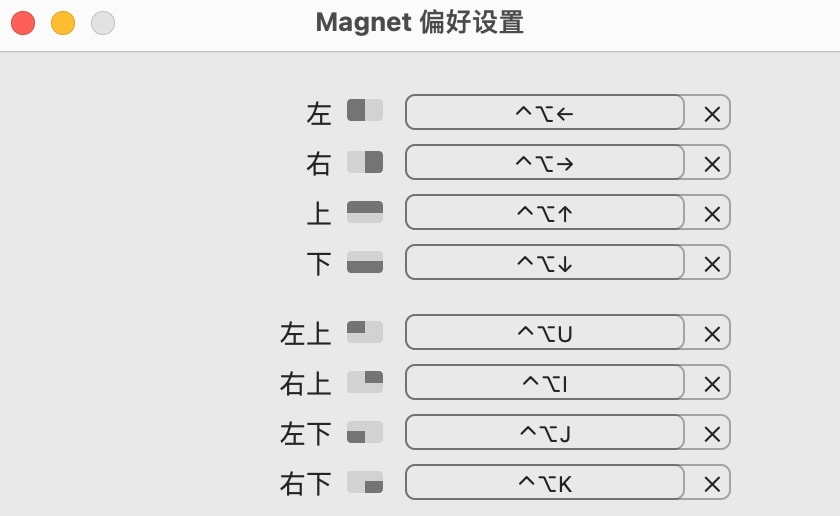Close the Magnet 偏好设置 window

[x=23, y=23]
